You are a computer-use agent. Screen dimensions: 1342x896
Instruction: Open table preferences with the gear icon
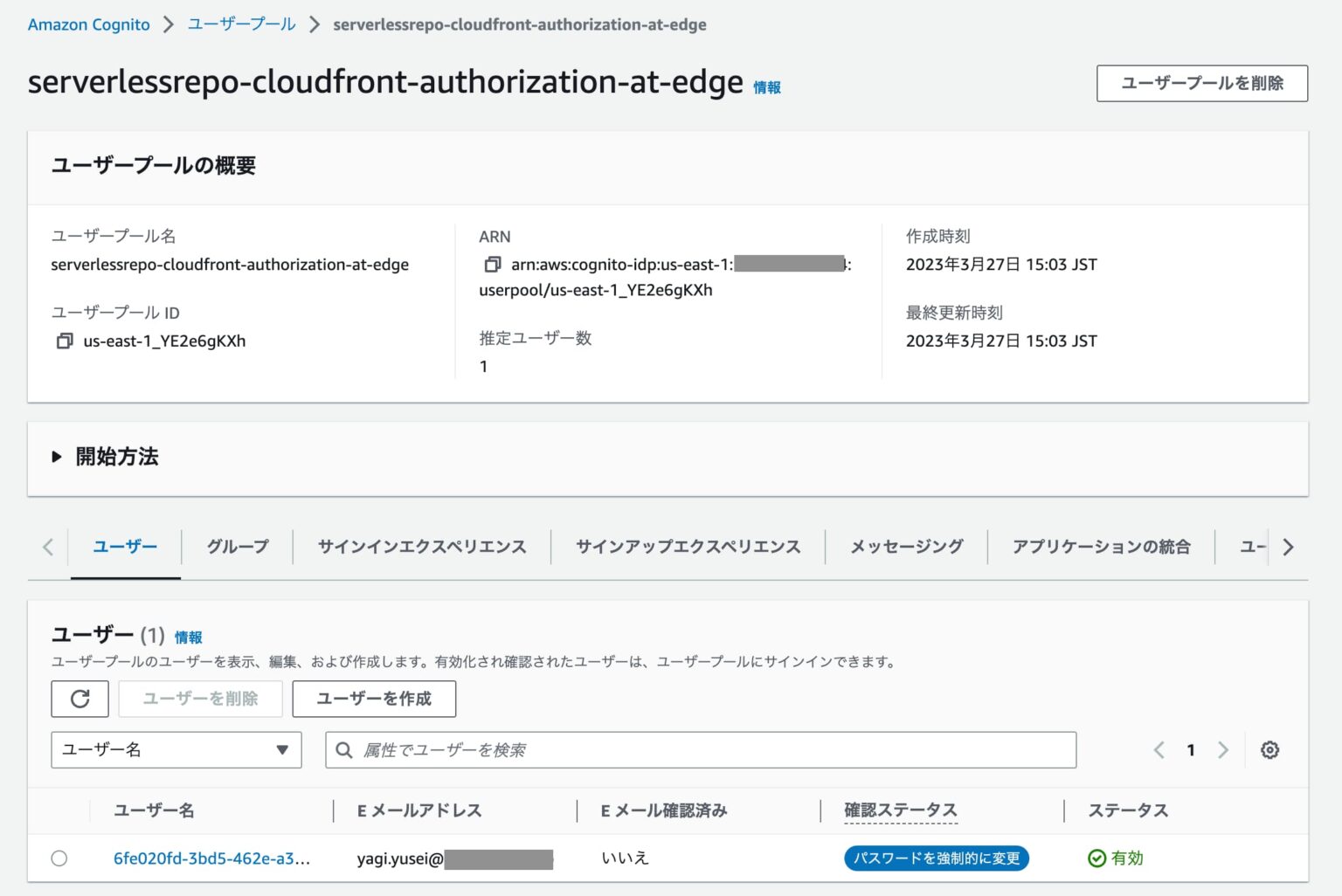click(1269, 749)
